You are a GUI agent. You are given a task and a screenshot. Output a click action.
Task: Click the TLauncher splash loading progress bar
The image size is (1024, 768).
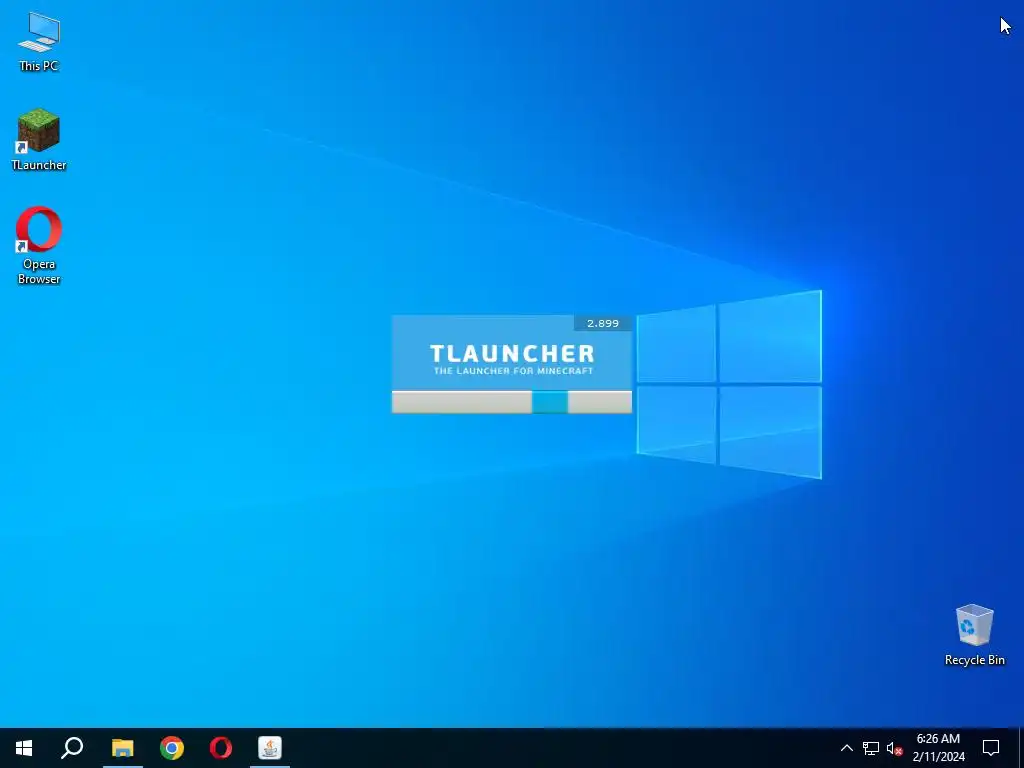[512, 402]
